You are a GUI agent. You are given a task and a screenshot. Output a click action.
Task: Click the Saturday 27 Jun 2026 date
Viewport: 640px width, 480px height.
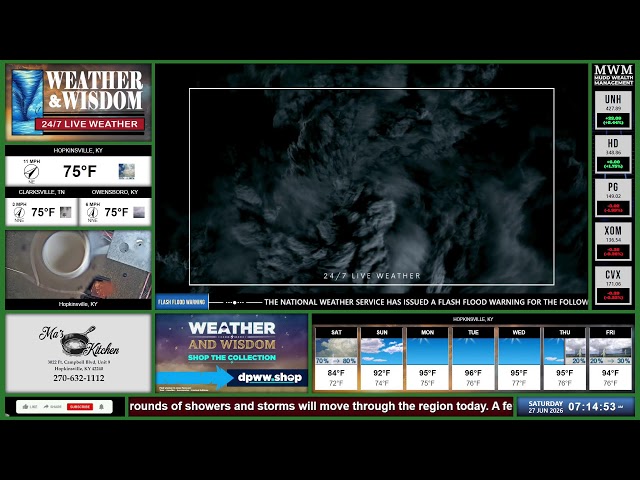point(546,407)
